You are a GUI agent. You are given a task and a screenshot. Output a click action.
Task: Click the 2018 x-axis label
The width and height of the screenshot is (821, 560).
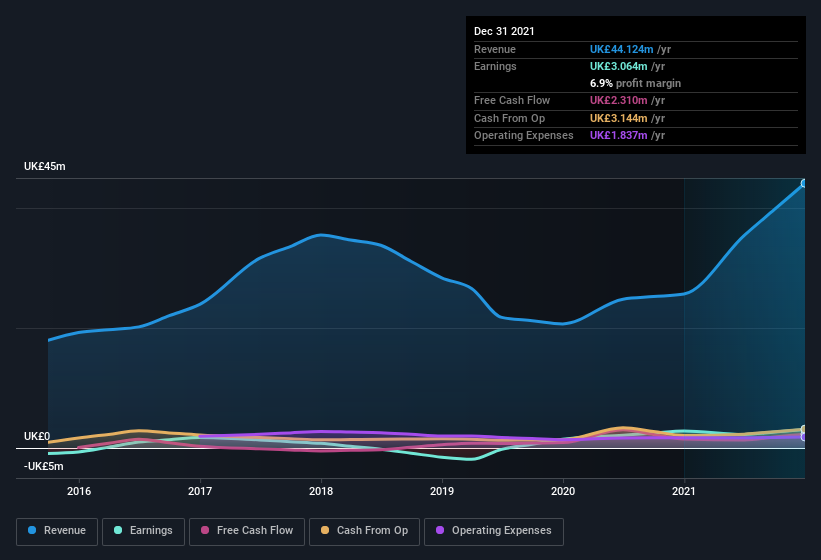(x=321, y=491)
